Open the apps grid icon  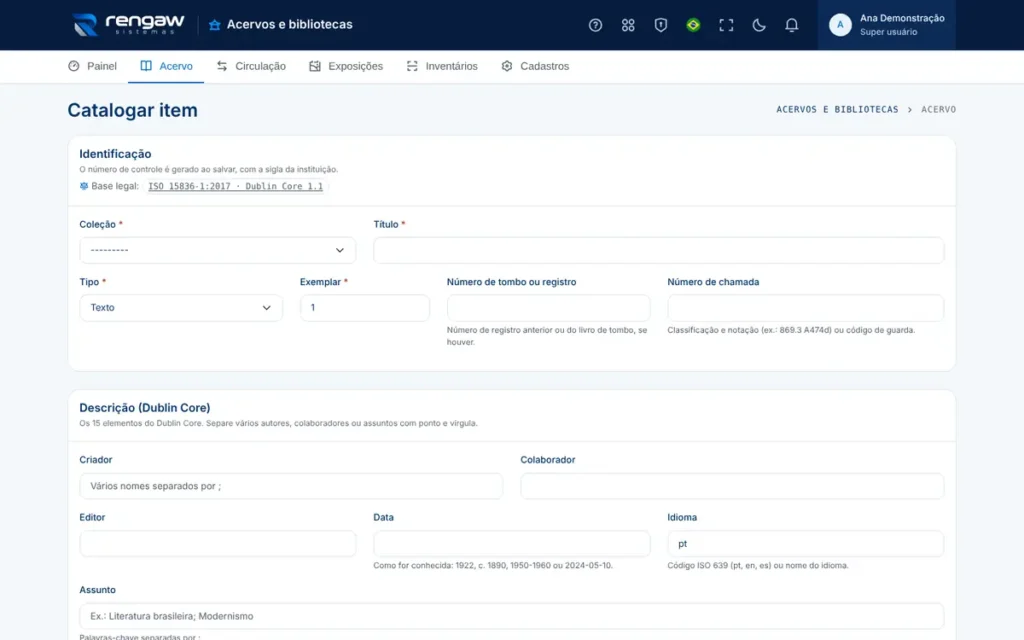[628, 25]
